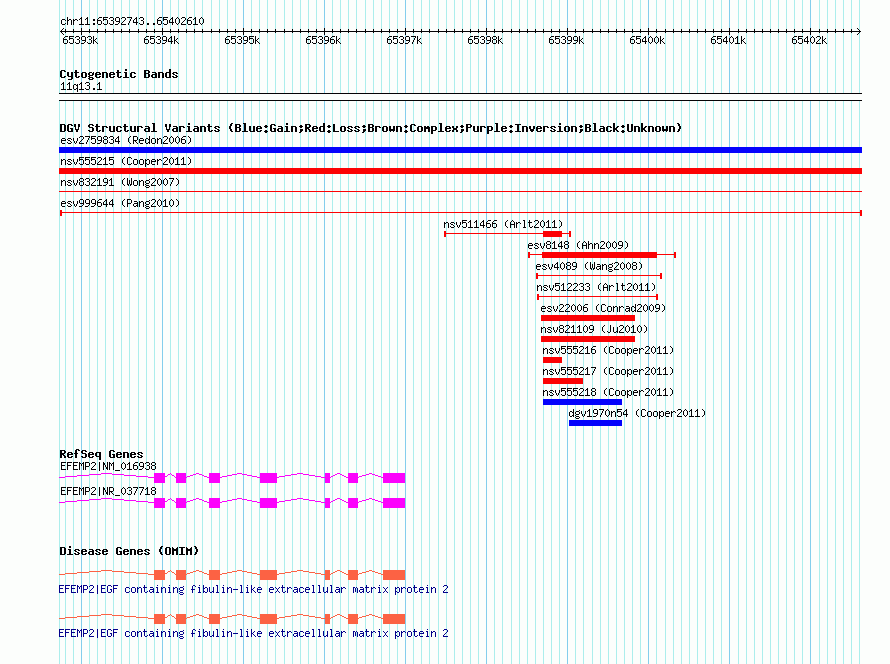Select the esv999644 (Pang2010) variant line
This screenshot has width=890, height=664.
click(460, 213)
